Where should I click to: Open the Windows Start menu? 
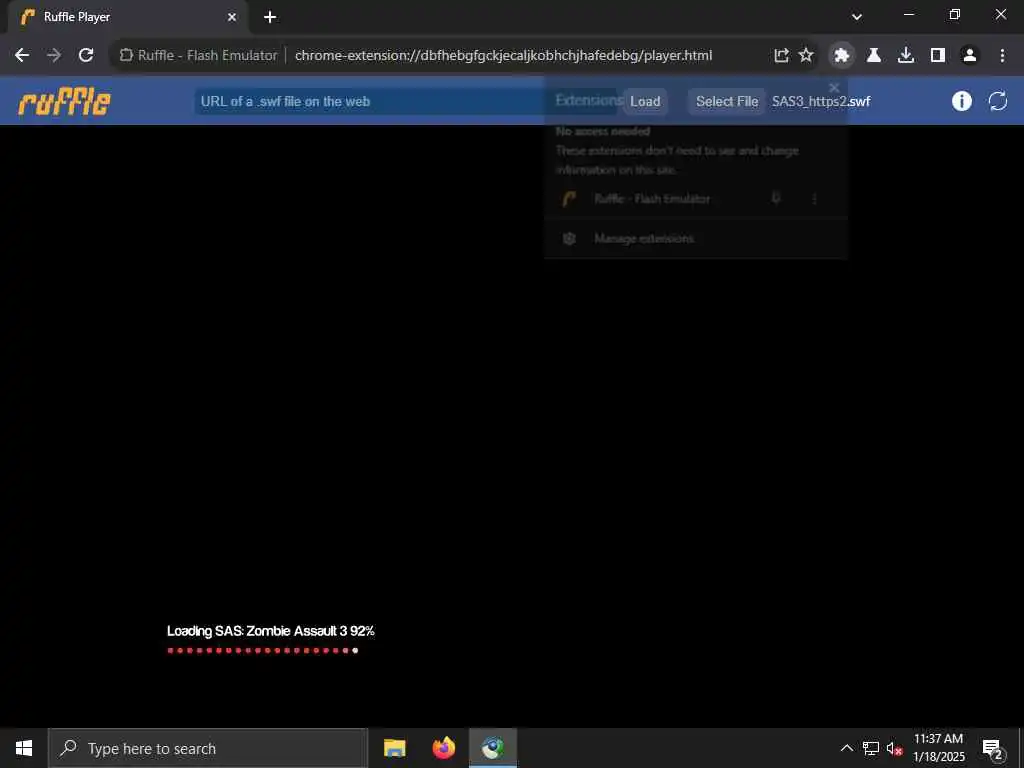click(x=24, y=748)
